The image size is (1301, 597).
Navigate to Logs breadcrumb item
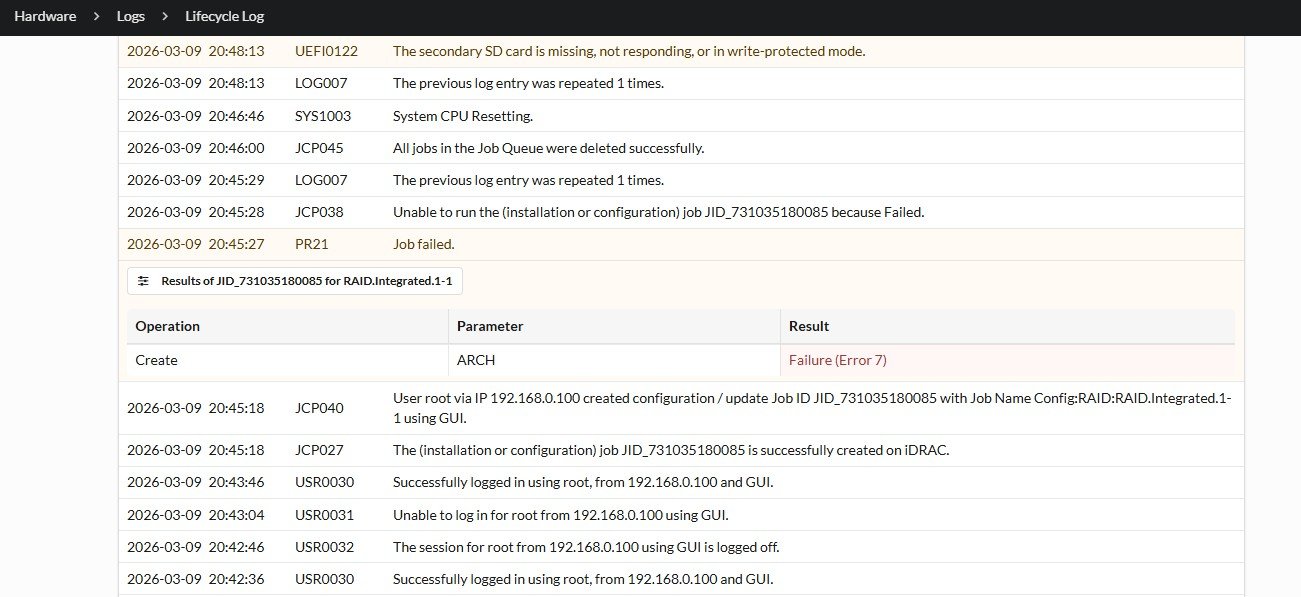131,16
